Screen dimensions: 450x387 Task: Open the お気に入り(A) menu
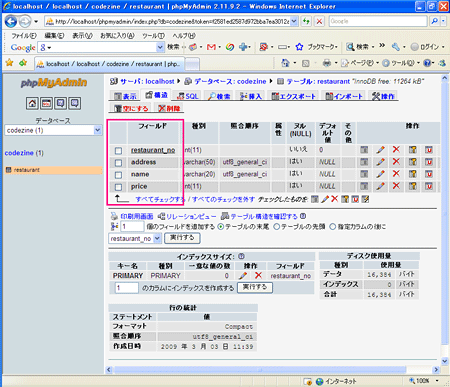(x=117, y=35)
